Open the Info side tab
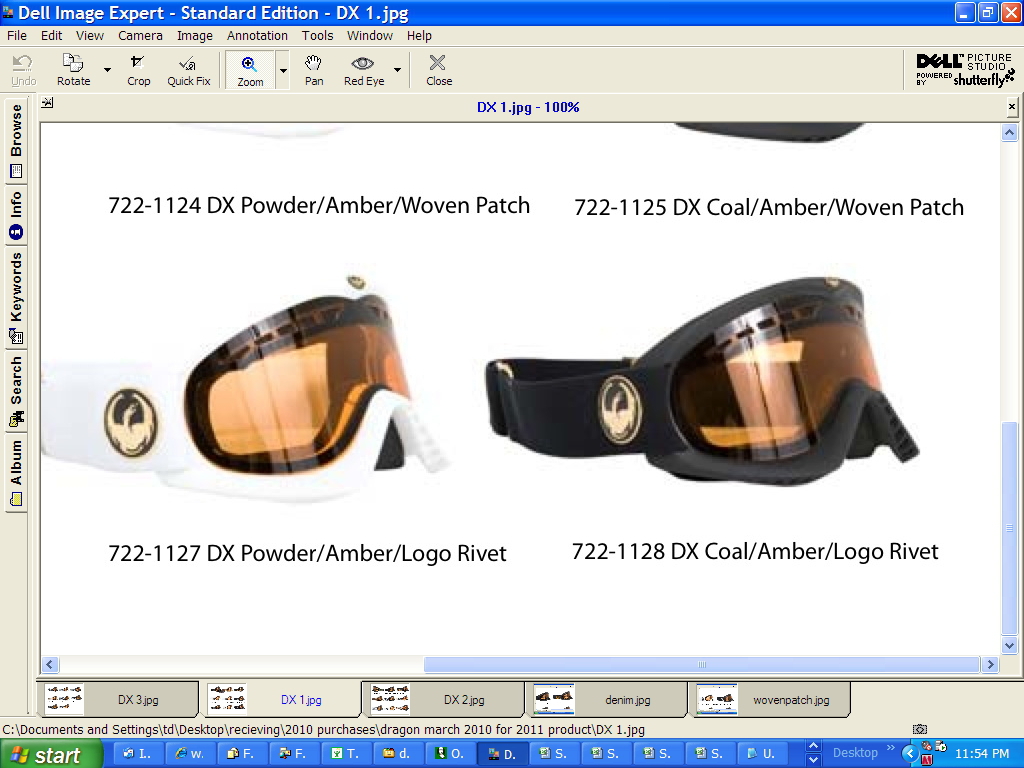Screen dimensions: 1024x768 (x=16, y=215)
